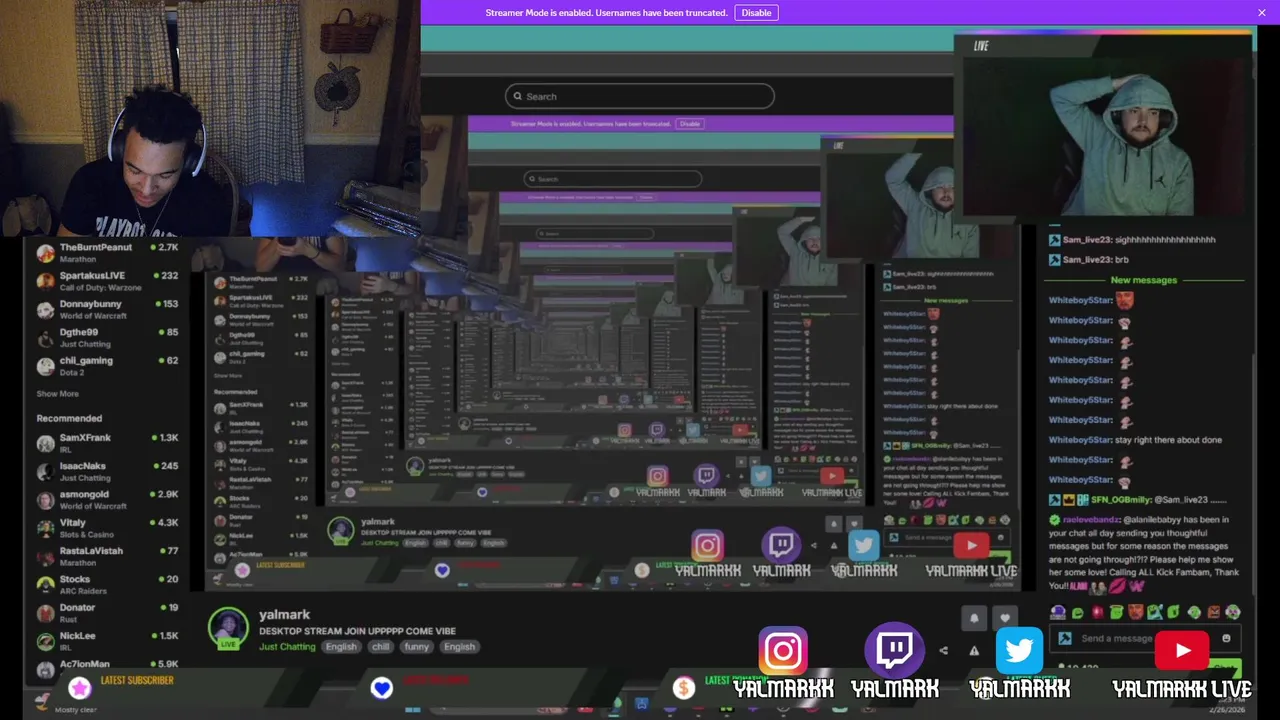Click IsaacNaks avatar in sidebar
1280x720 pixels.
(x=45, y=472)
